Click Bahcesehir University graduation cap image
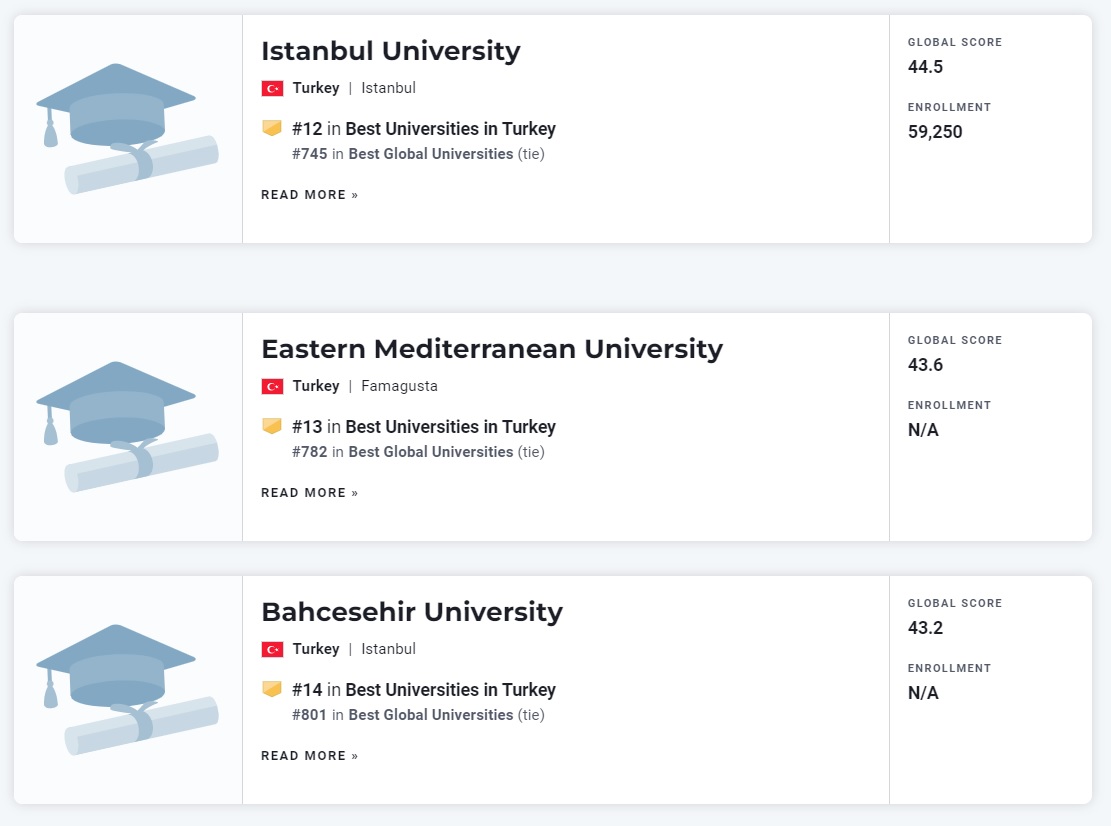This screenshot has height=826, width=1111. coord(127,689)
